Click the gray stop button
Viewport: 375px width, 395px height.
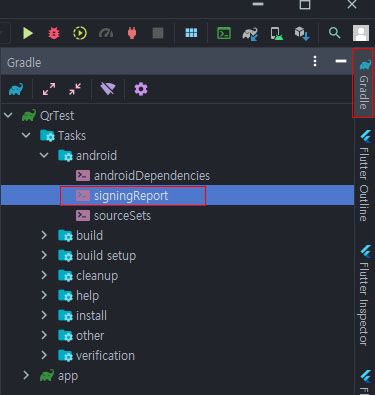click(x=158, y=33)
